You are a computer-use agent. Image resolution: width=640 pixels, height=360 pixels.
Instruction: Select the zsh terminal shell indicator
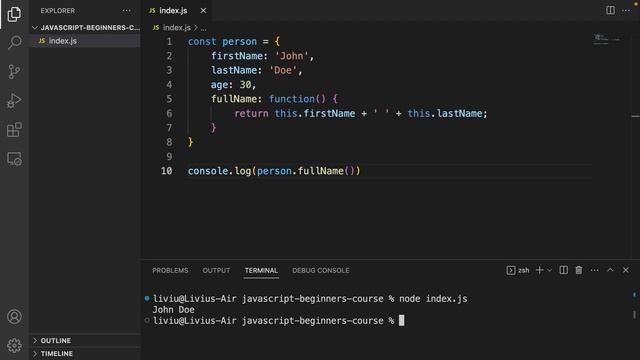tap(518, 270)
